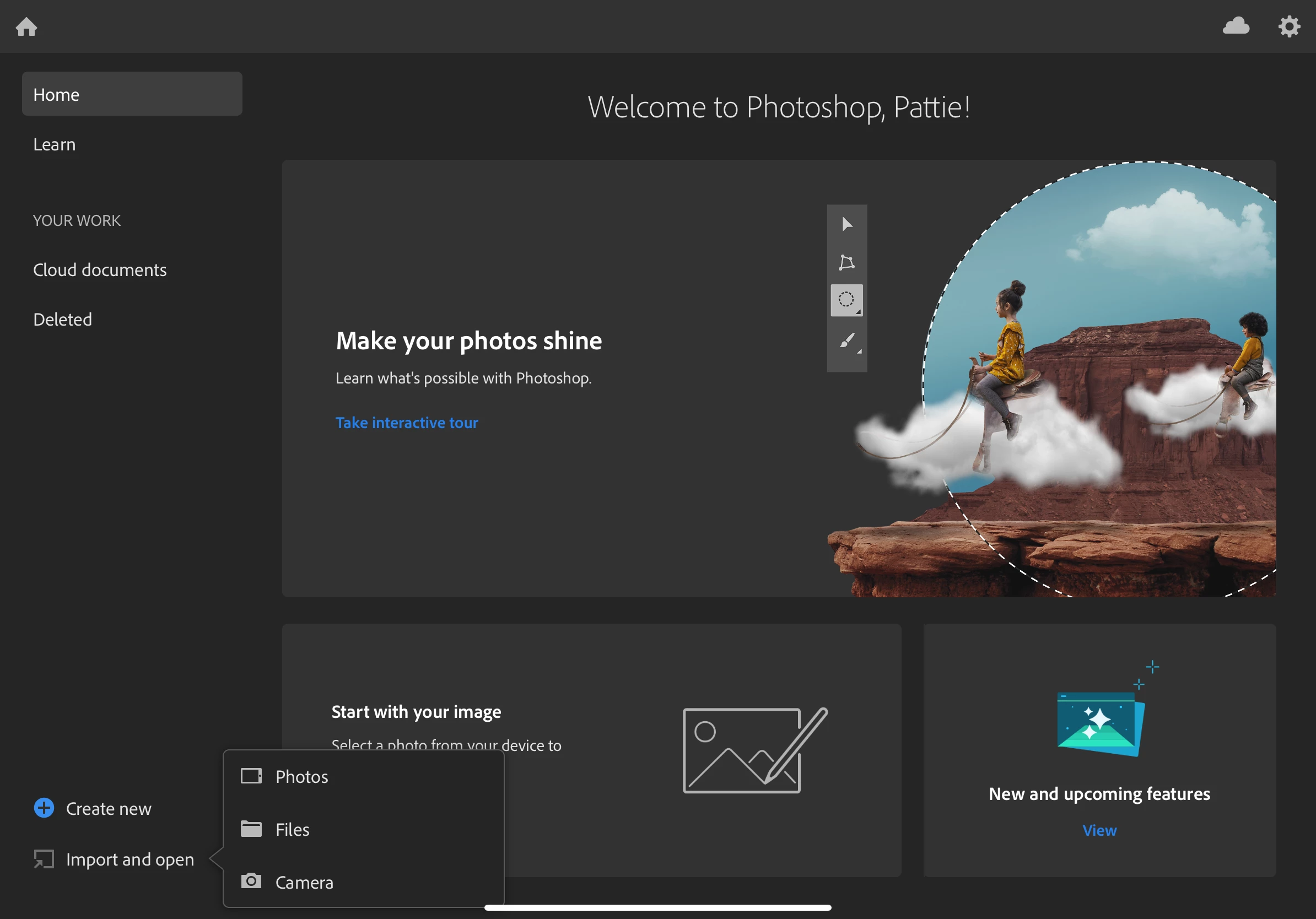Click the Photos icon in popup menu
1316x919 pixels.
tap(251, 776)
